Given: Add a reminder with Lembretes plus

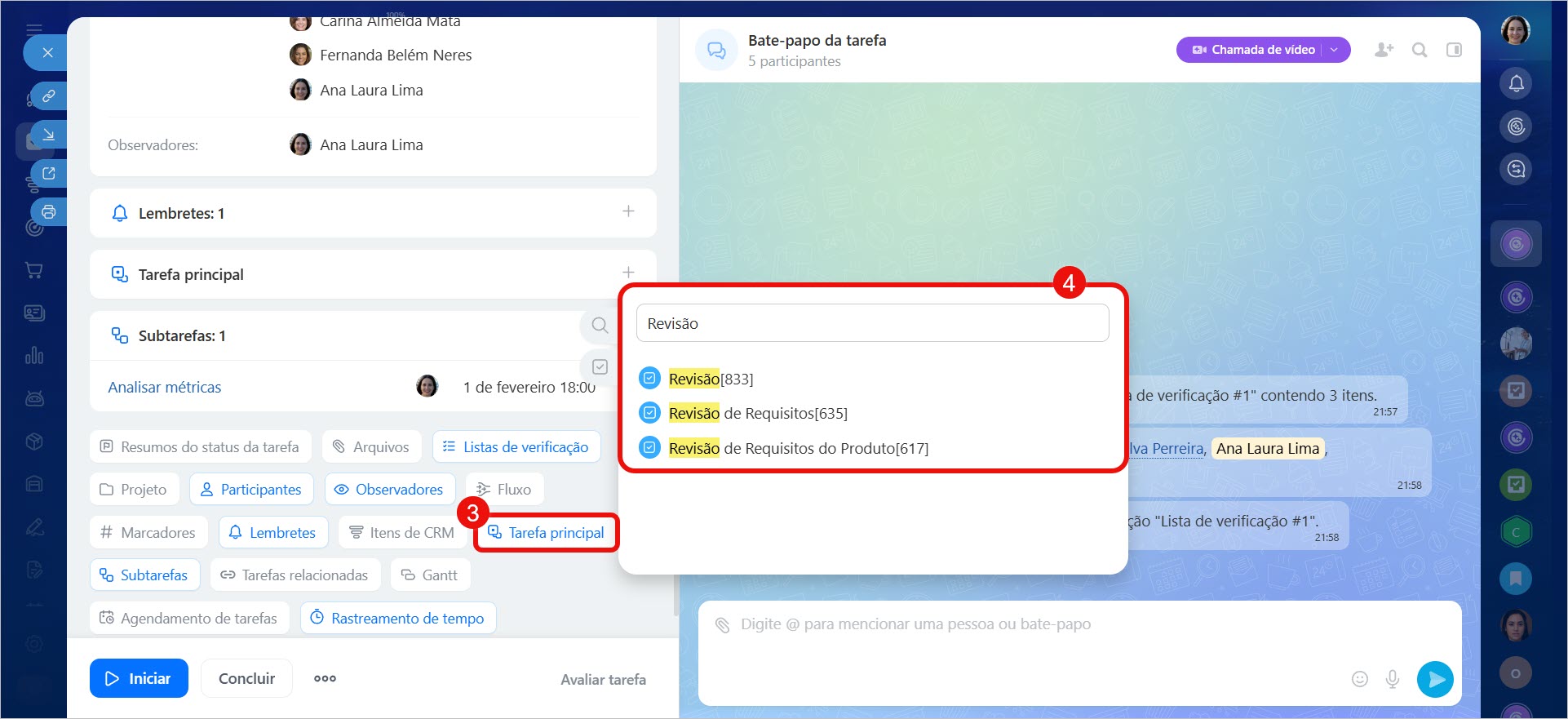Looking at the screenshot, I should coord(628,212).
